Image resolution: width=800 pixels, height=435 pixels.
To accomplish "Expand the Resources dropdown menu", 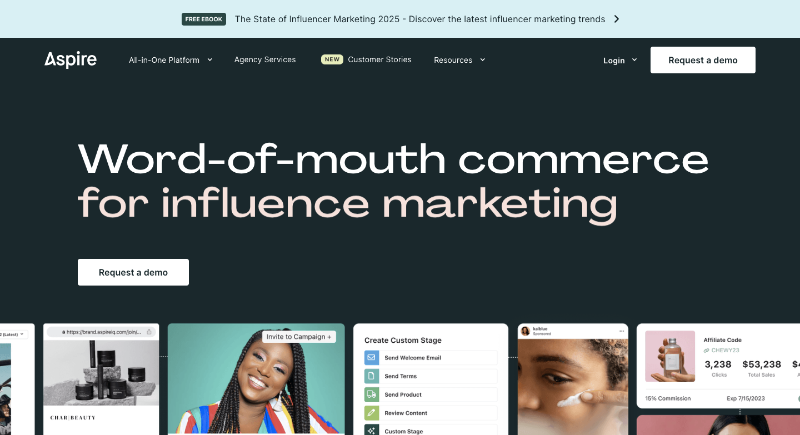I will pos(459,60).
